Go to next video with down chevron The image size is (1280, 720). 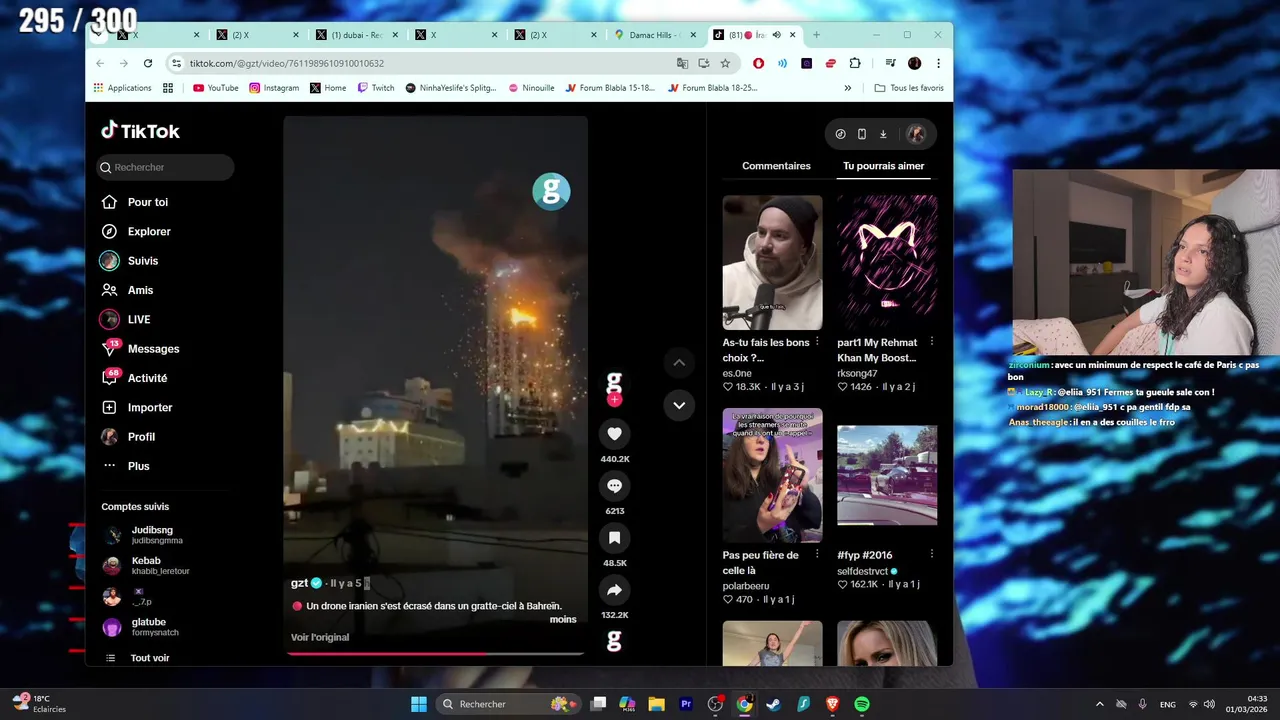(679, 405)
